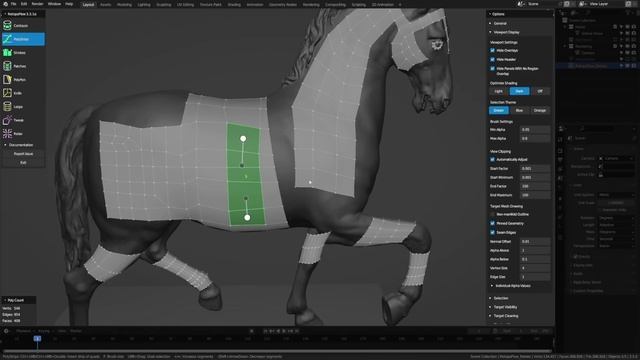This screenshot has height=360, width=640.
Task: Click the Exit button
Action: pyautogui.click(x=23, y=162)
